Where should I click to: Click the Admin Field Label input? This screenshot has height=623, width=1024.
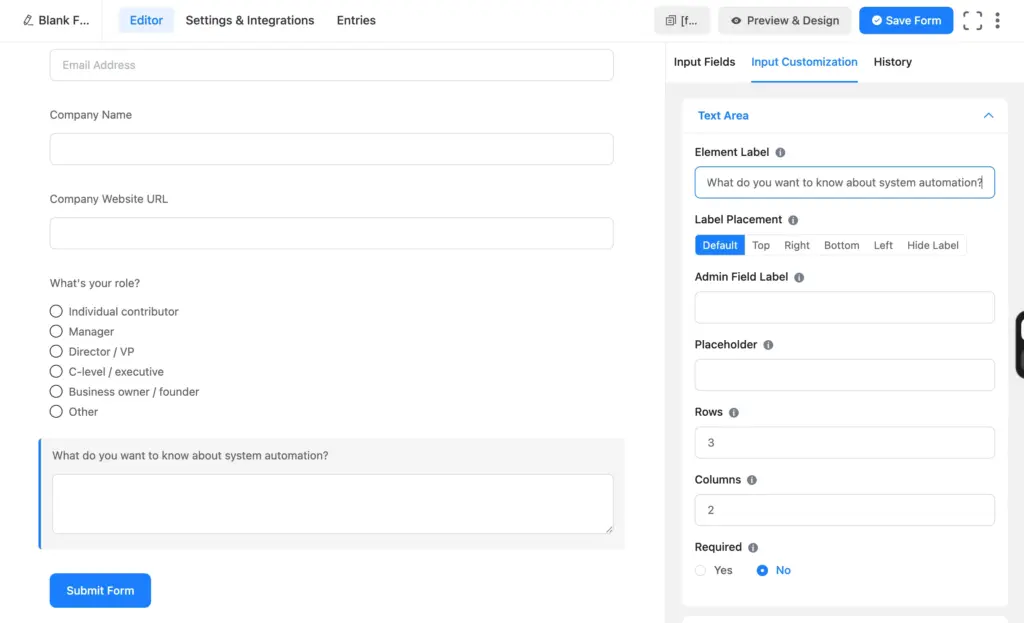point(844,307)
